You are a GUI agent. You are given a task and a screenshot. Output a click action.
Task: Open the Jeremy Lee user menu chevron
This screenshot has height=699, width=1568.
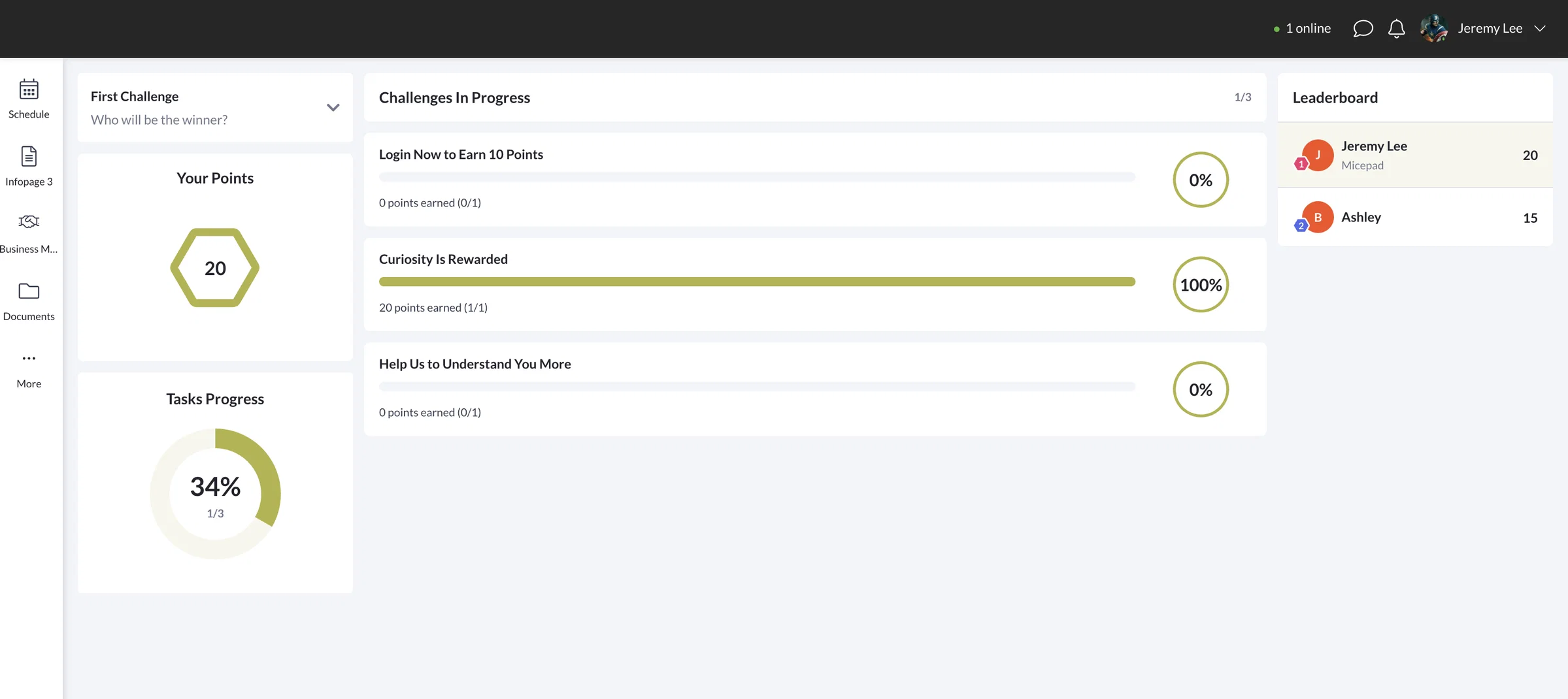(x=1540, y=29)
